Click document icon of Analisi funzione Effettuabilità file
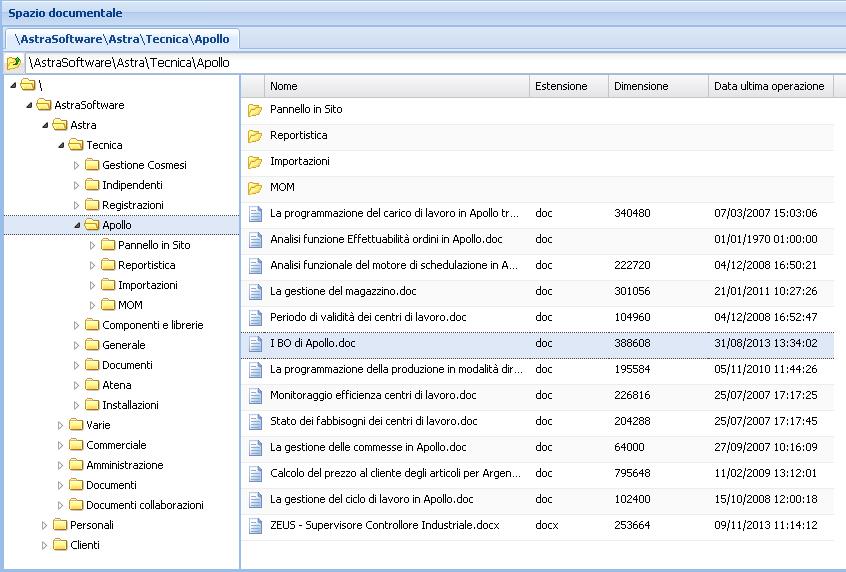Screen dimensions: 846x572 click(x=255, y=240)
